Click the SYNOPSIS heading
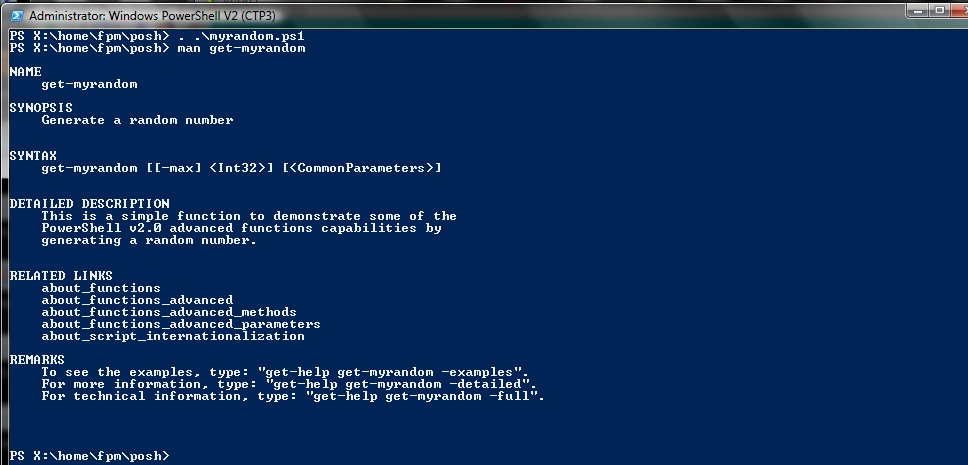968x465 pixels. point(41,107)
